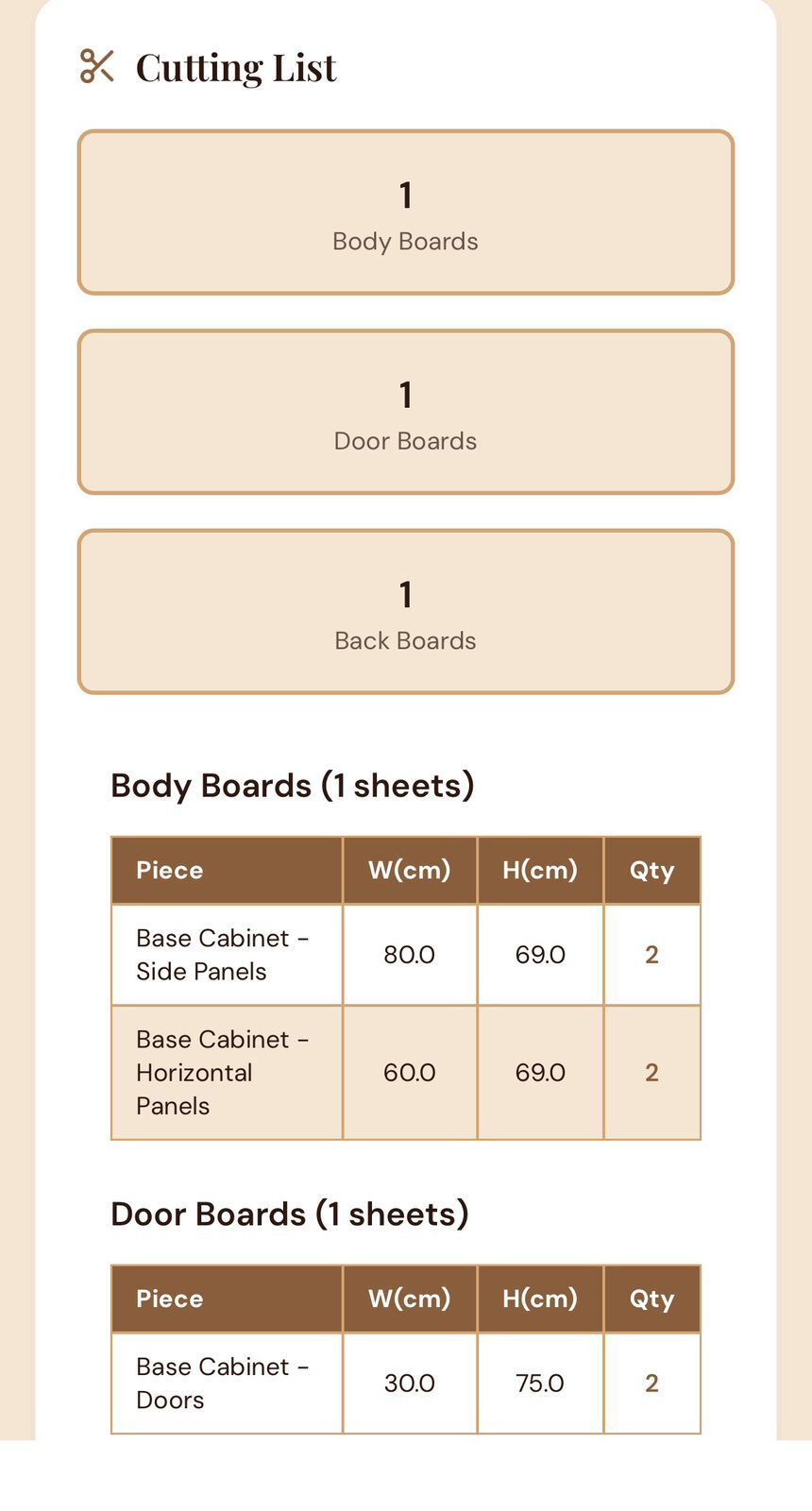
Task: Click the 80.0 width cell for Side Panels
Action: [x=410, y=955]
